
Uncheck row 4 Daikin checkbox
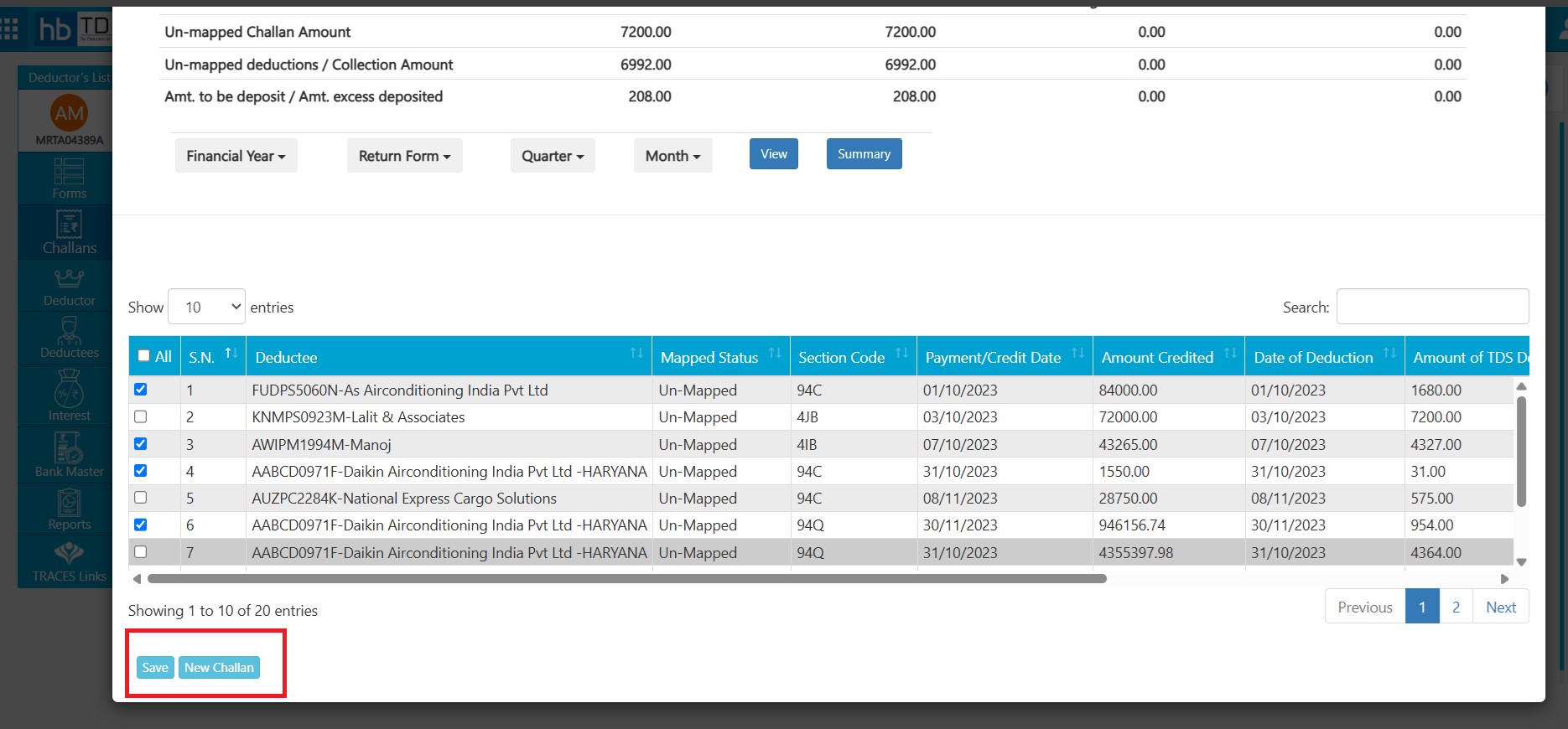141,471
